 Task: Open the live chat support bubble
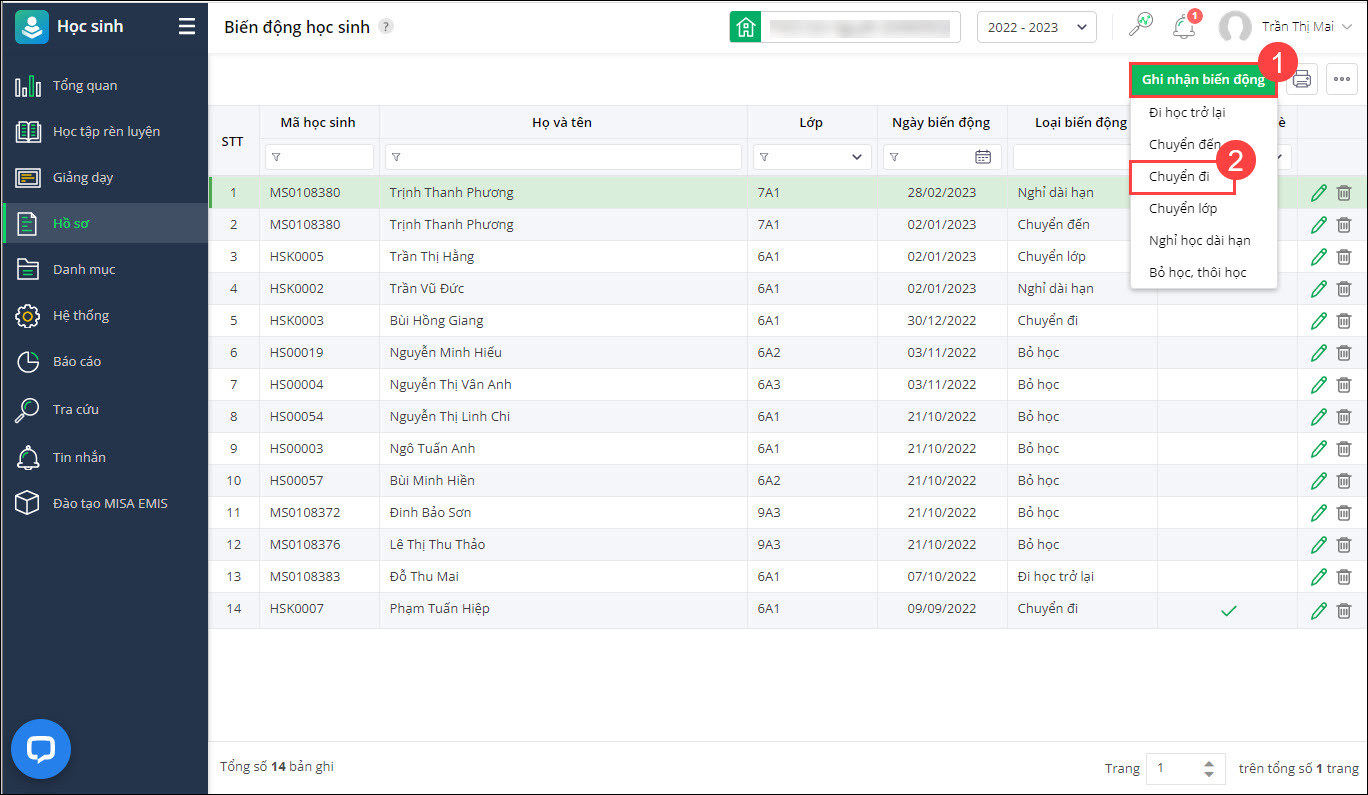tap(41, 749)
